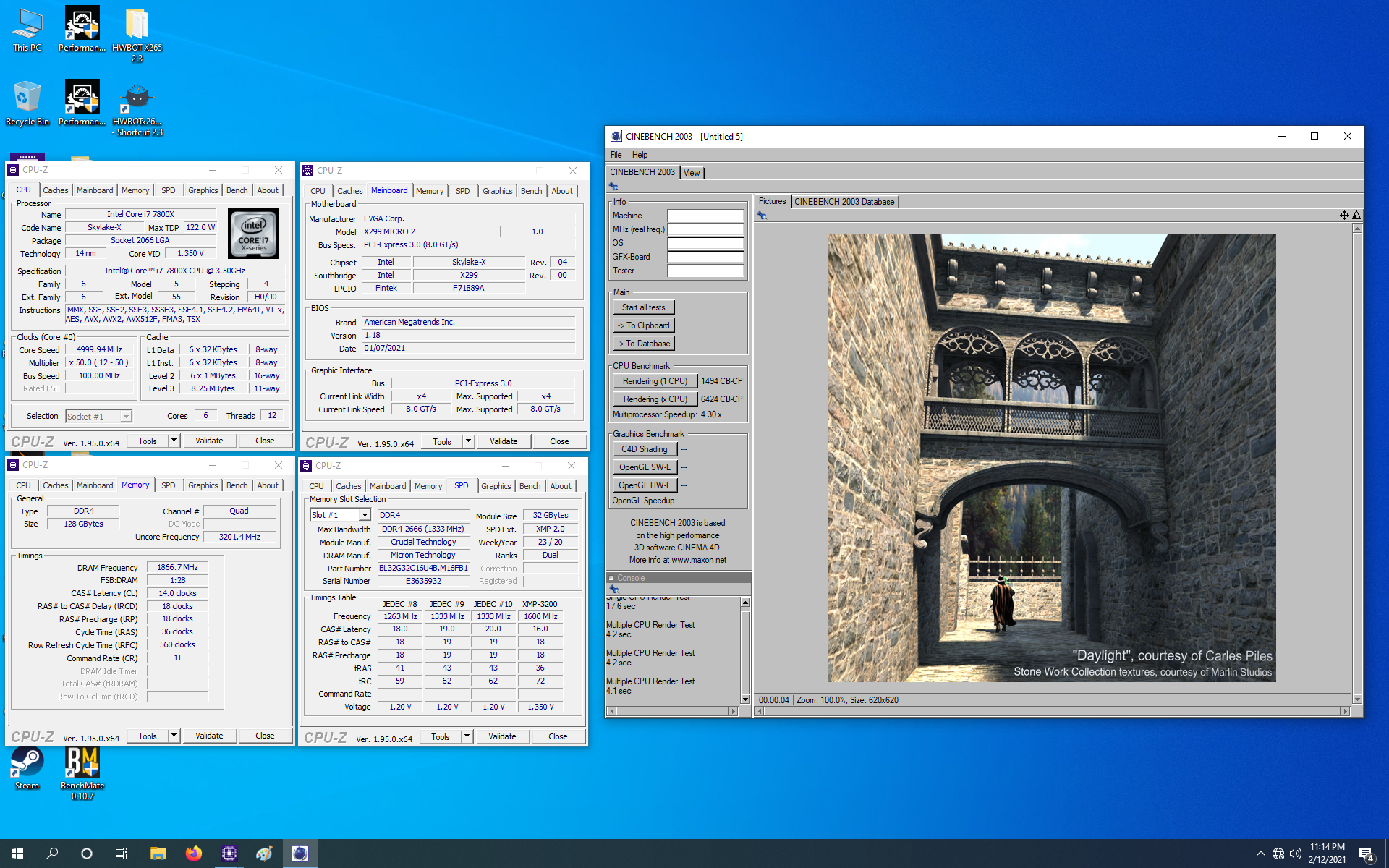Open the Graphics tab in CPU-Z Memory window

point(203,485)
